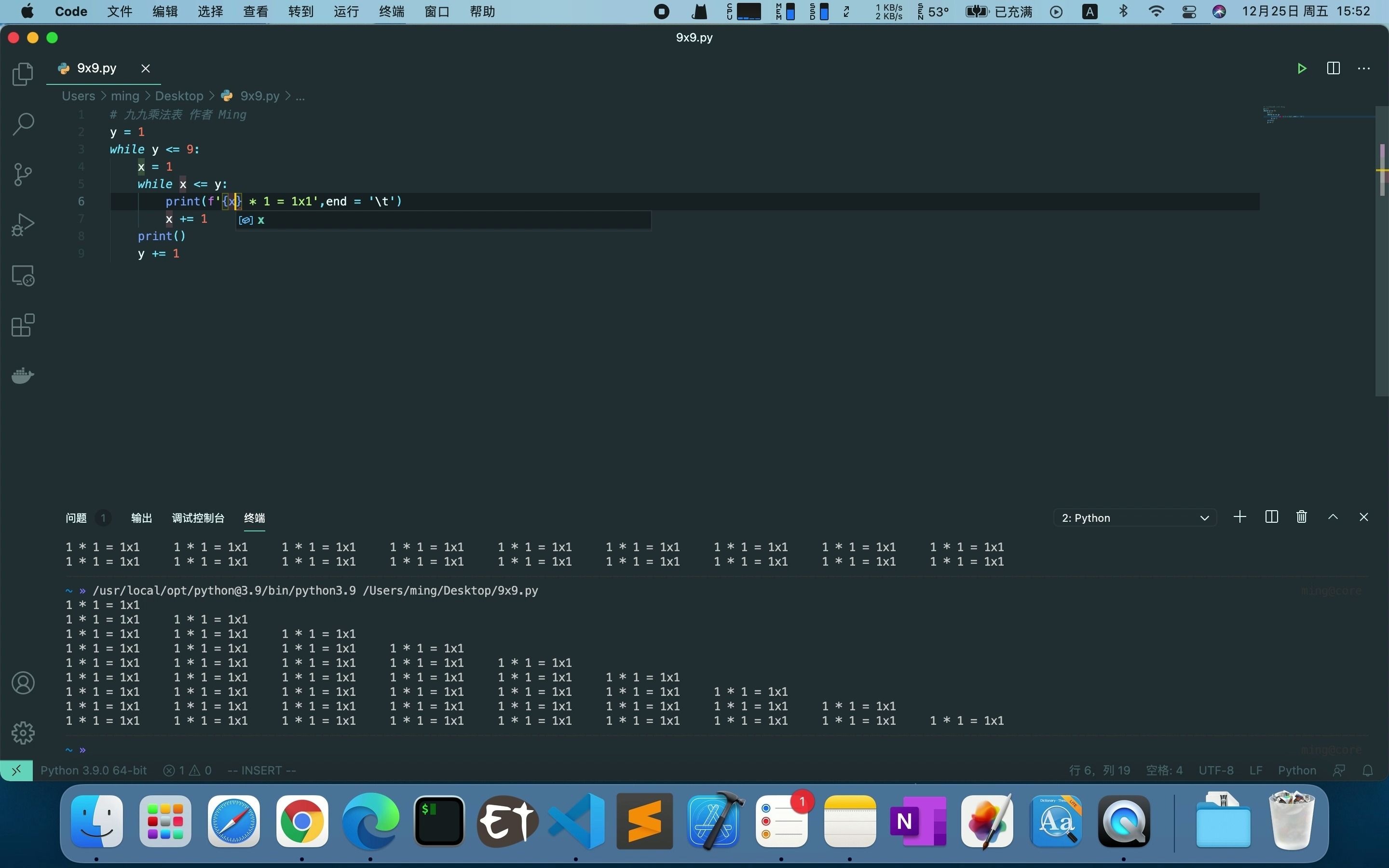Open the '2: Python' terminal dropdown
The width and height of the screenshot is (1389, 868).
pyautogui.click(x=1135, y=518)
